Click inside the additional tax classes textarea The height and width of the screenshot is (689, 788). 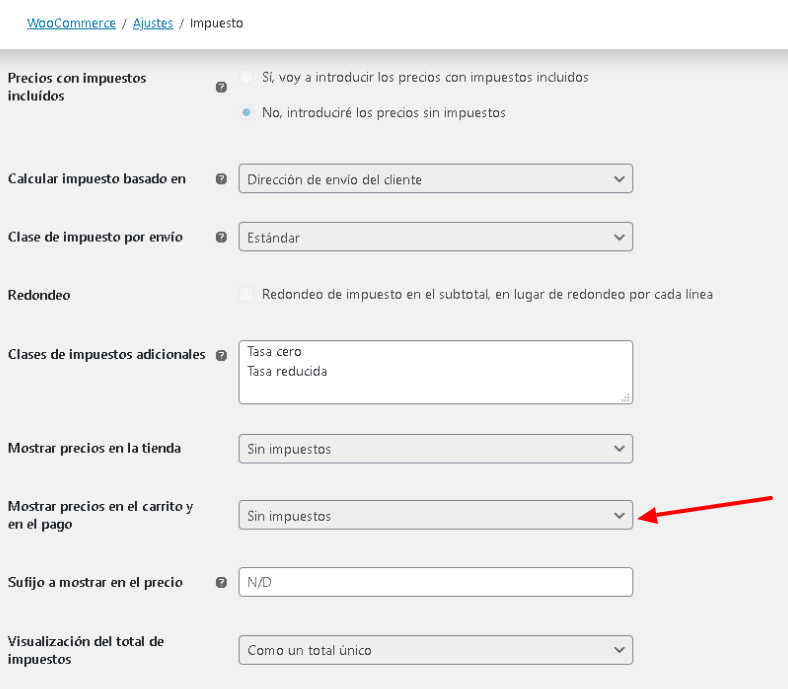point(436,372)
